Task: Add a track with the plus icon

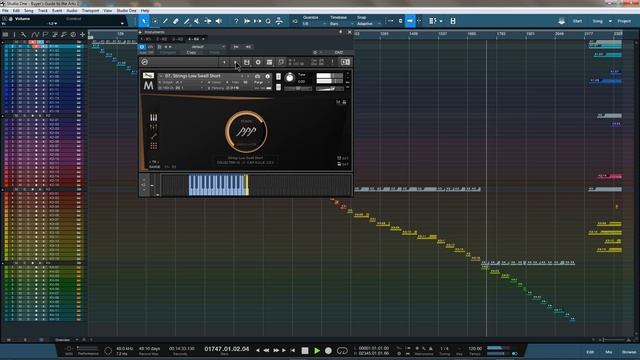Action: click(82, 35)
